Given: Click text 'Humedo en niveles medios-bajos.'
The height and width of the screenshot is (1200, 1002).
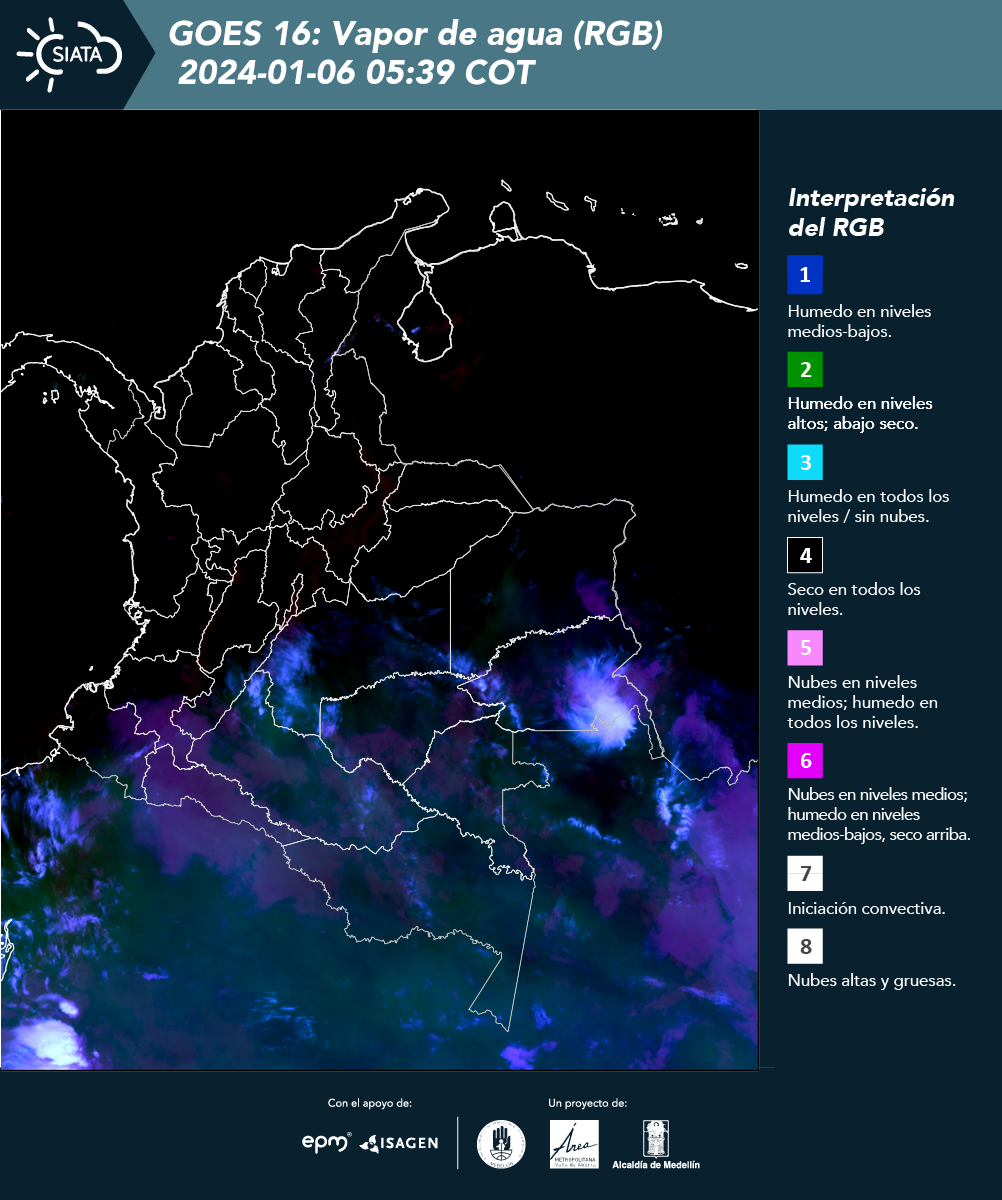Looking at the screenshot, I should [x=859, y=321].
